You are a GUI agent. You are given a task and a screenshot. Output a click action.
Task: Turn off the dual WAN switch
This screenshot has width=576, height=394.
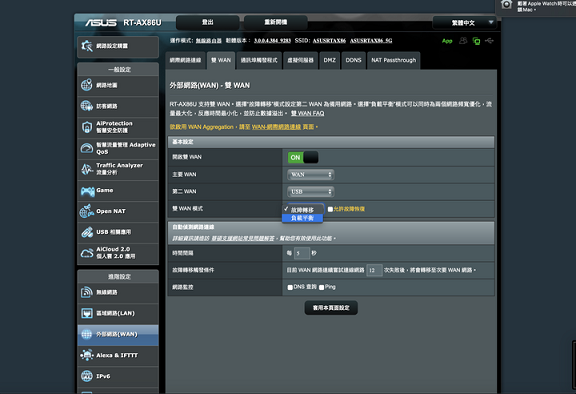click(303, 158)
